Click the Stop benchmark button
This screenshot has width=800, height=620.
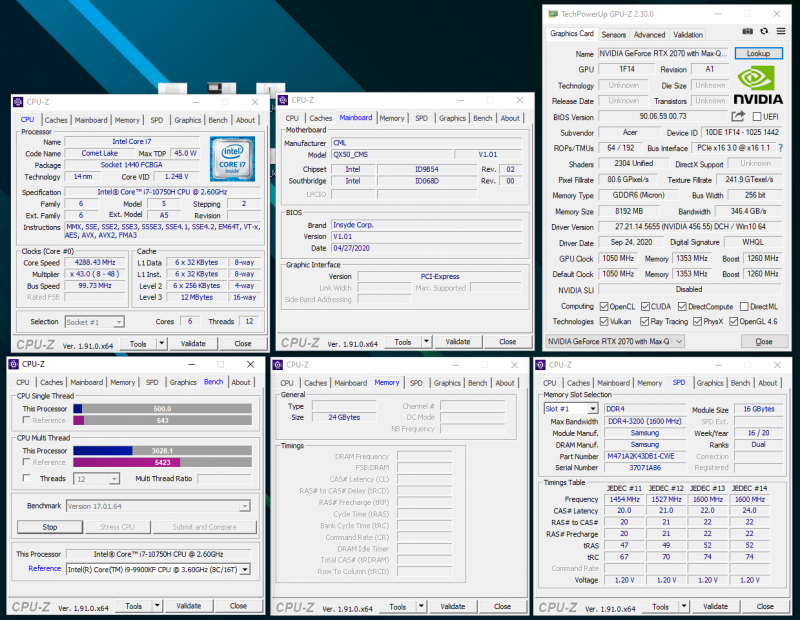coord(49,527)
